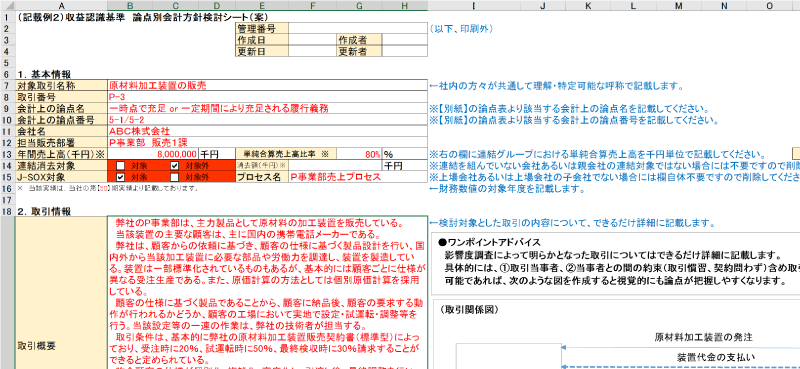
Task: Select the '取引番号' label cell
Action: pos(62,96)
